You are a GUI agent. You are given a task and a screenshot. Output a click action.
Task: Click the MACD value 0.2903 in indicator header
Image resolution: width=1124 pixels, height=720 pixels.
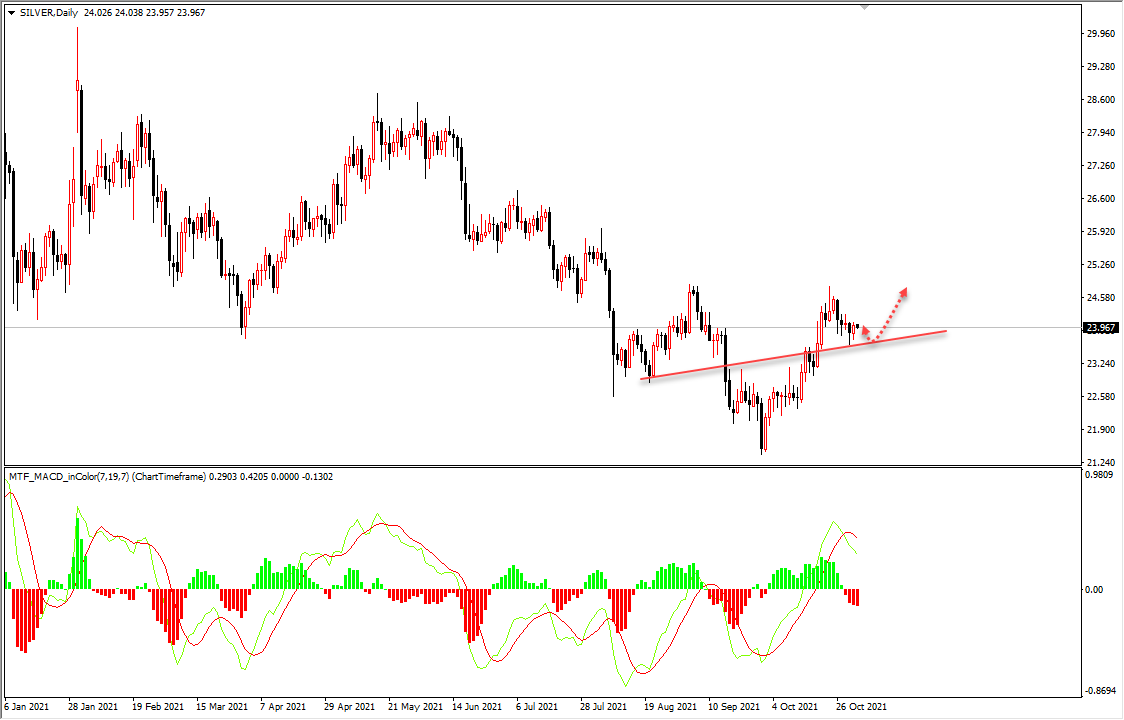tap(224, 476)
